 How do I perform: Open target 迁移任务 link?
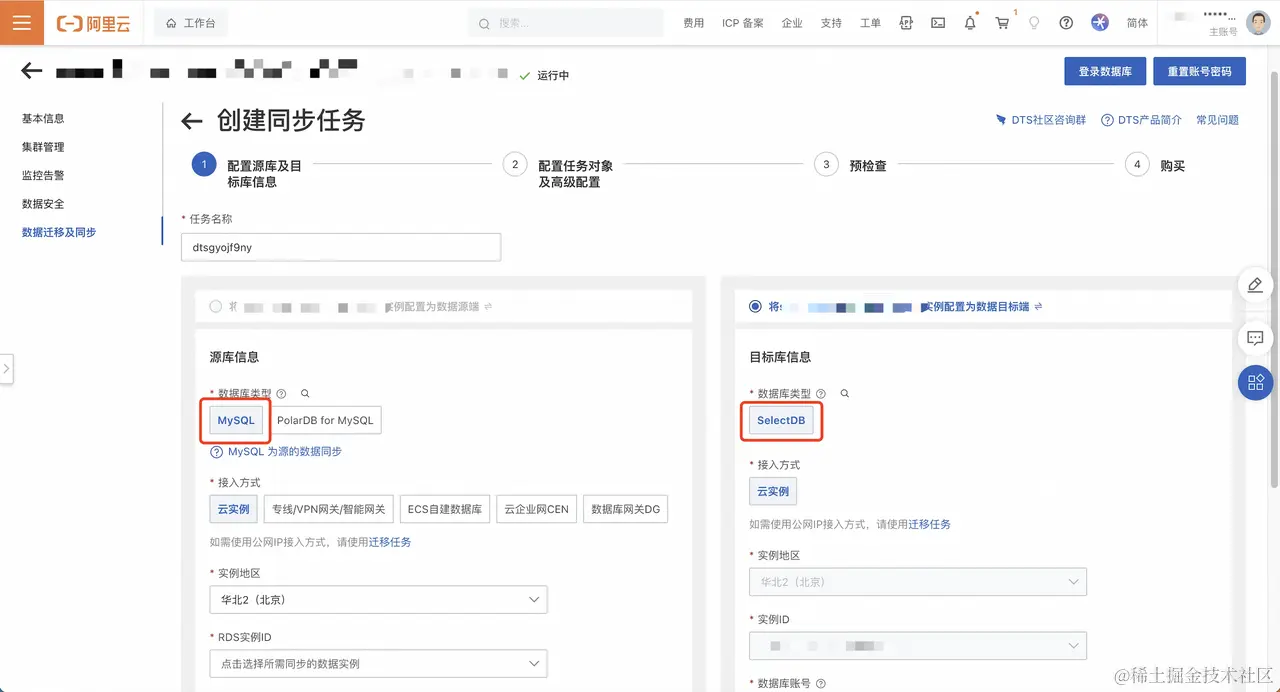click(929, 524)
